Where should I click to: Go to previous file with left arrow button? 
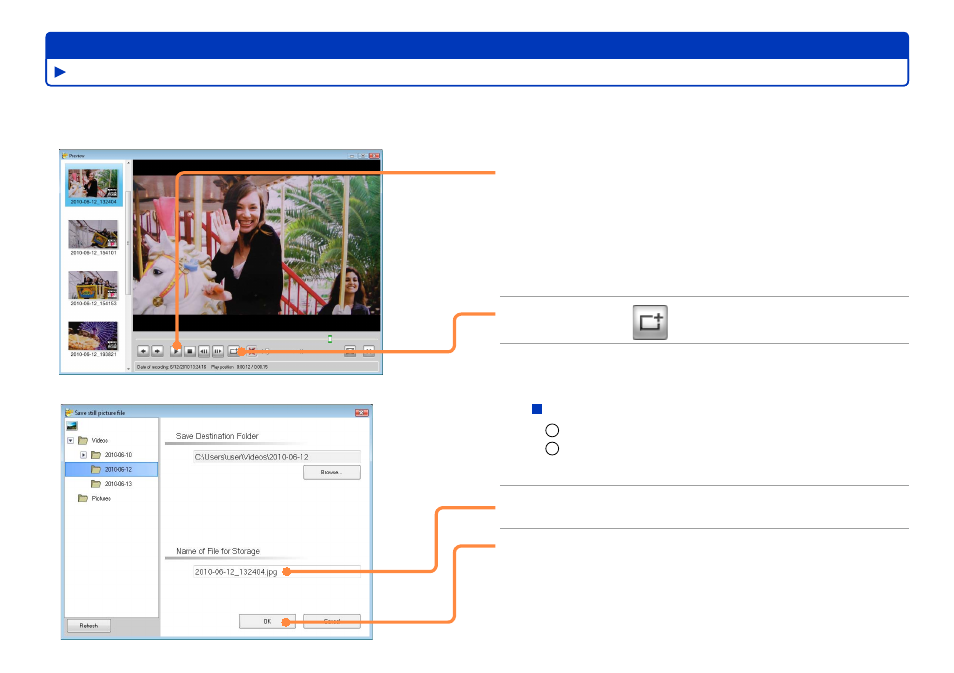(143, 351)
